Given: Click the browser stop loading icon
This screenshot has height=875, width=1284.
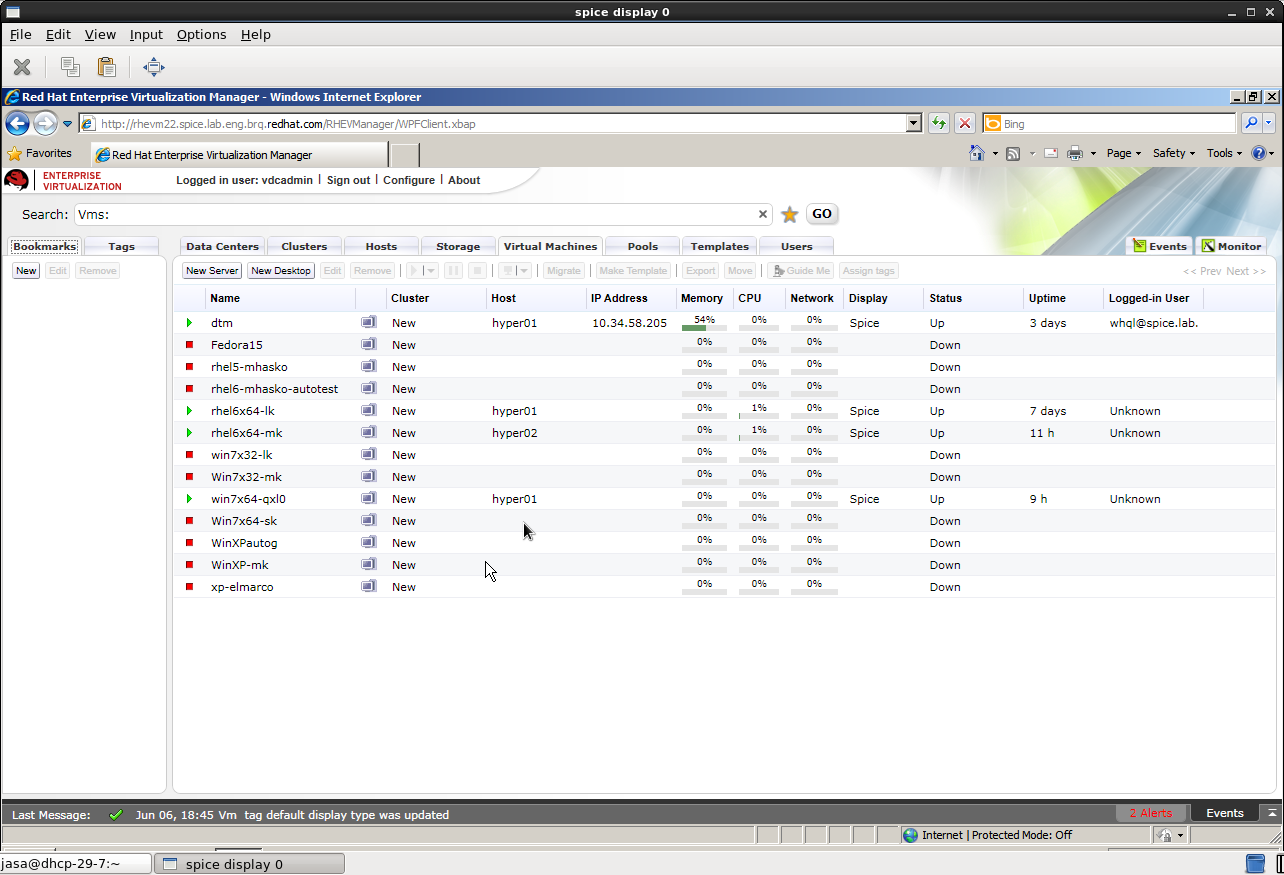Looking at the screenshot, I should tap(964, 123).
